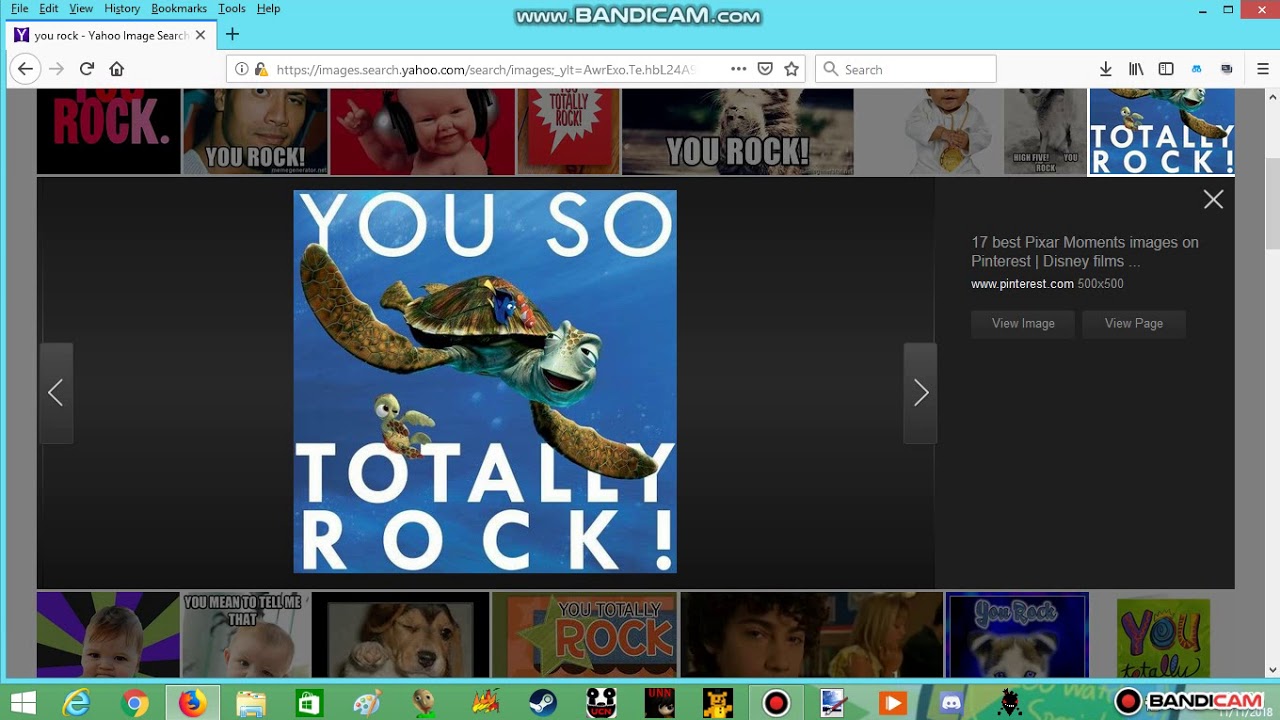Select the 'you rock - Yahoo Image Search' tab

(x=109, y=35)
